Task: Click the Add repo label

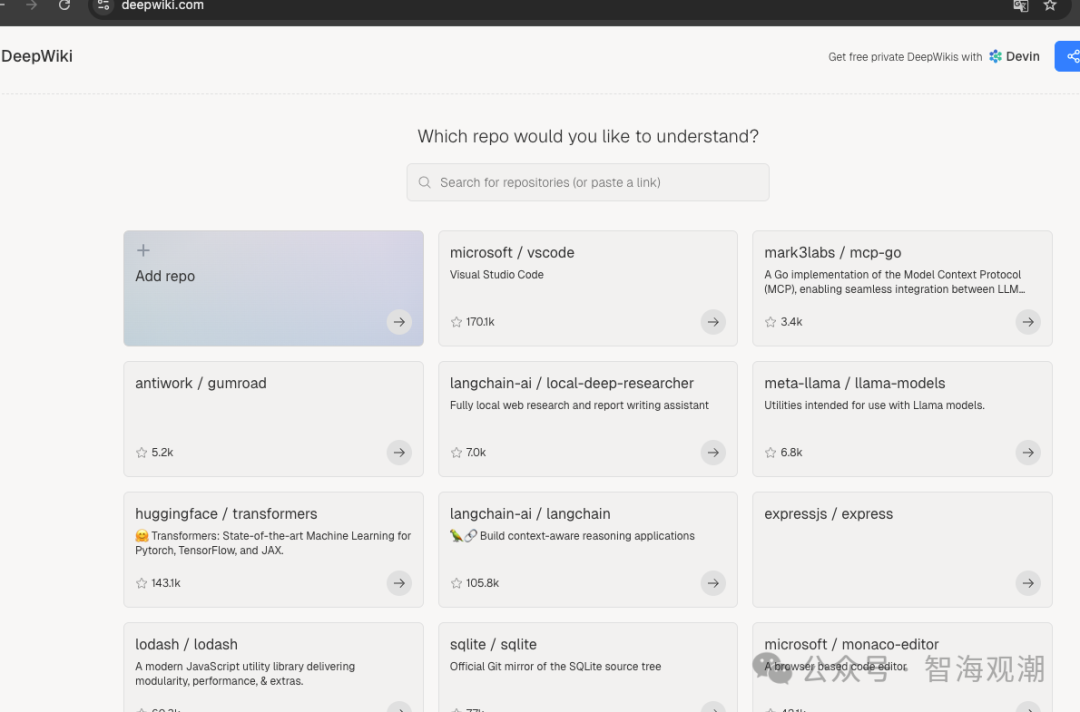Action: coord(165,276)
